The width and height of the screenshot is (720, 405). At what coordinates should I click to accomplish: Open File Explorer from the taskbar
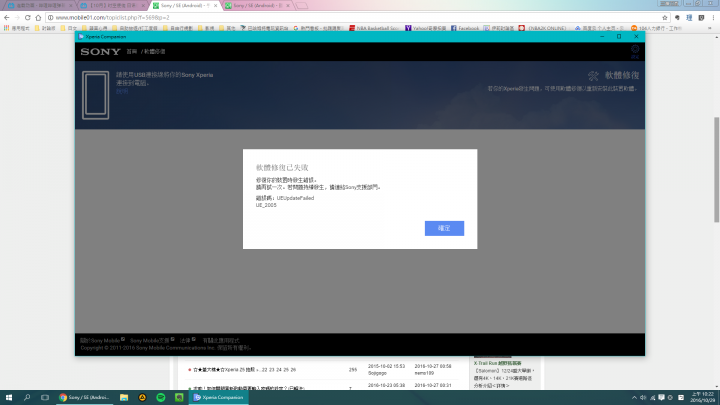point(124,398)
